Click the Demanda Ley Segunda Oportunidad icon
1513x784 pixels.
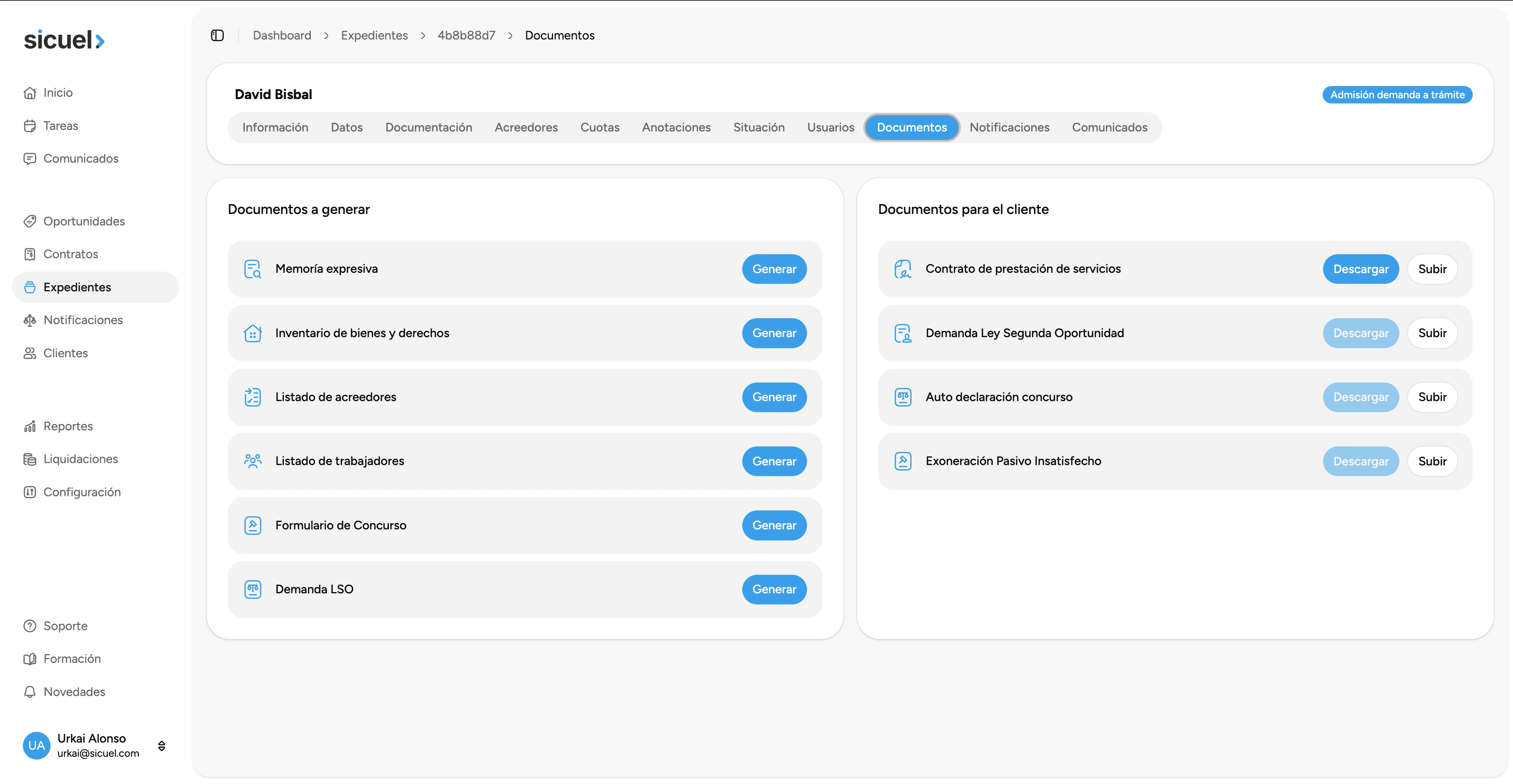[903, 333]
